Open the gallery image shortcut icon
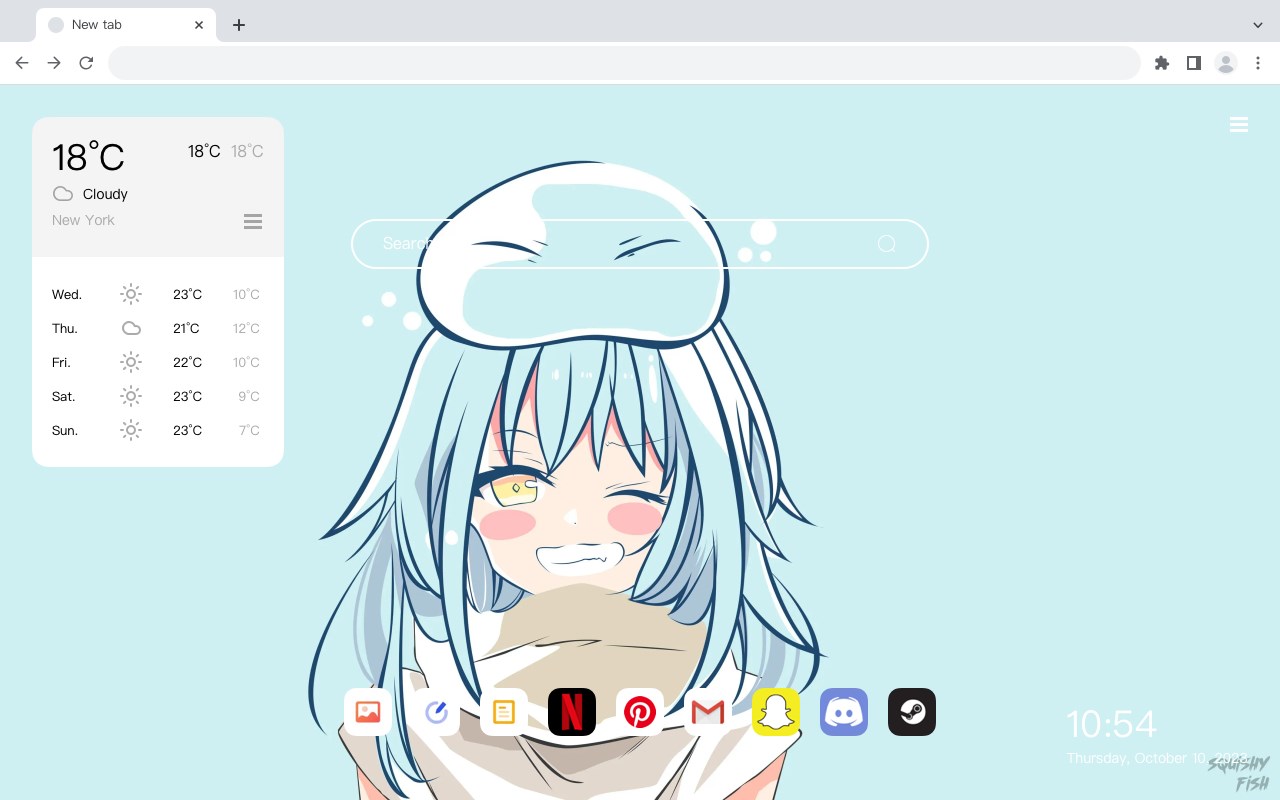Screen dimensions: 1280x800 point(368,712)
